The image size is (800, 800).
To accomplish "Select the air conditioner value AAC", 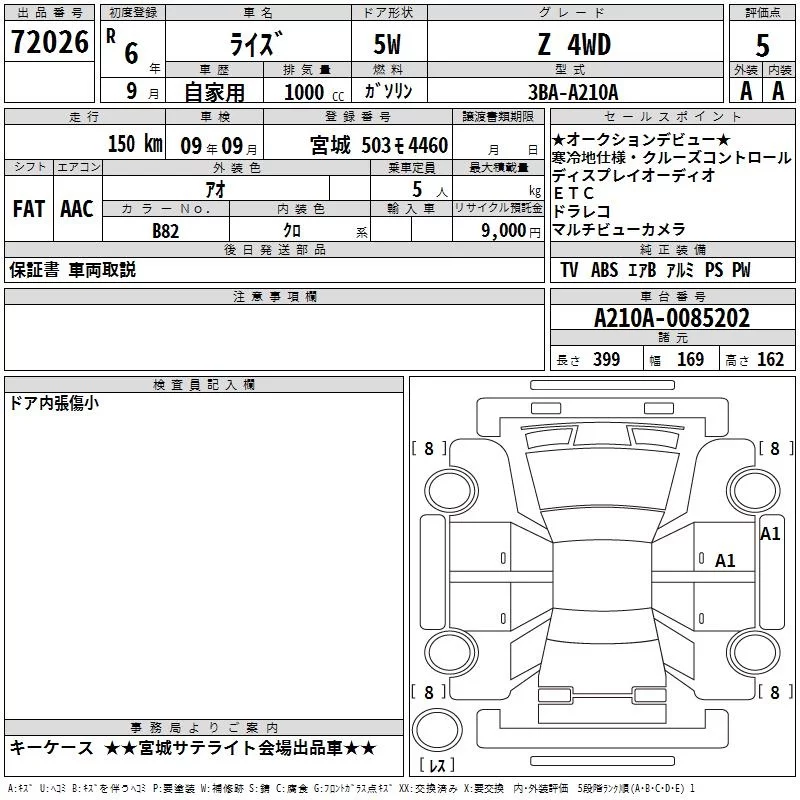I will click(77, 209).
